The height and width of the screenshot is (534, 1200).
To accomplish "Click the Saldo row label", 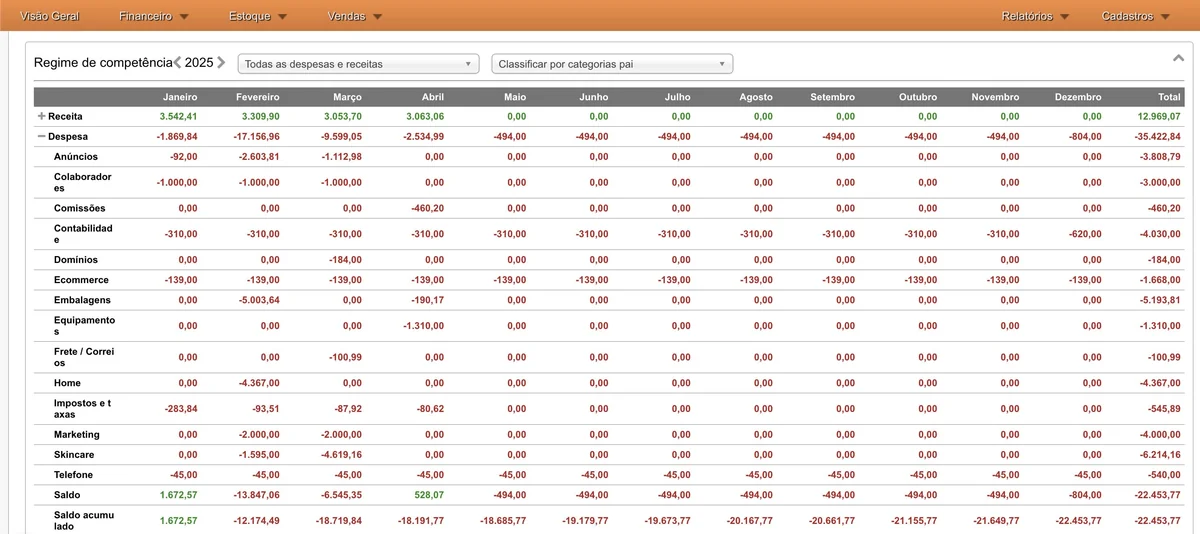I will pyautogui.click(x=67, y=495).
